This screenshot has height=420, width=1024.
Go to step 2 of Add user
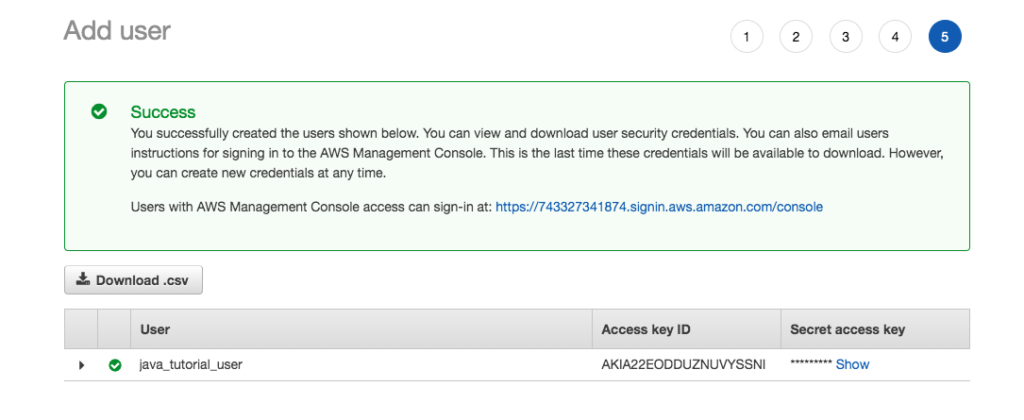coord(796,37)
